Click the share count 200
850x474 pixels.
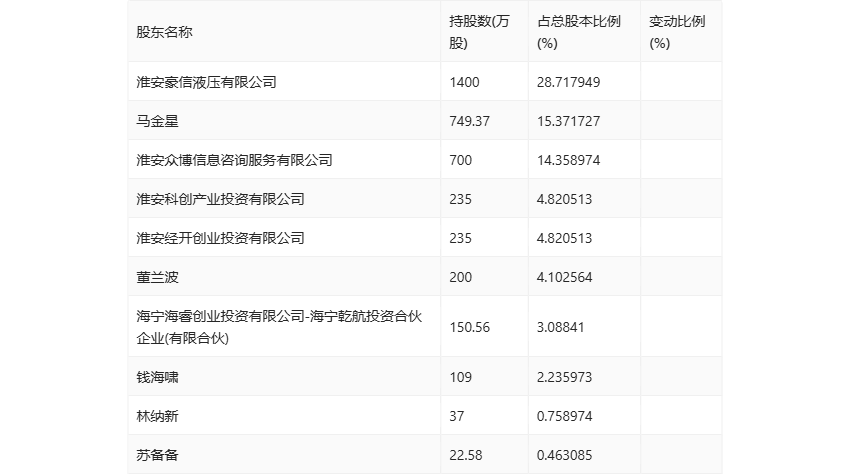460,277
